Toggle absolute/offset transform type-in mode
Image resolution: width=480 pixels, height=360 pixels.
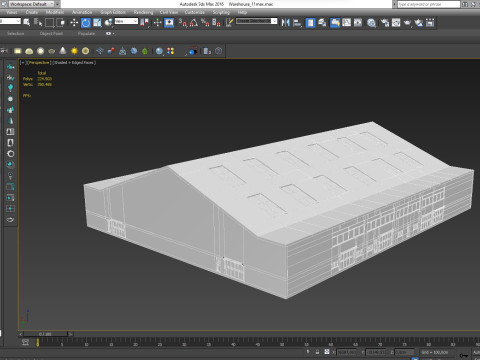pos(327,352)
